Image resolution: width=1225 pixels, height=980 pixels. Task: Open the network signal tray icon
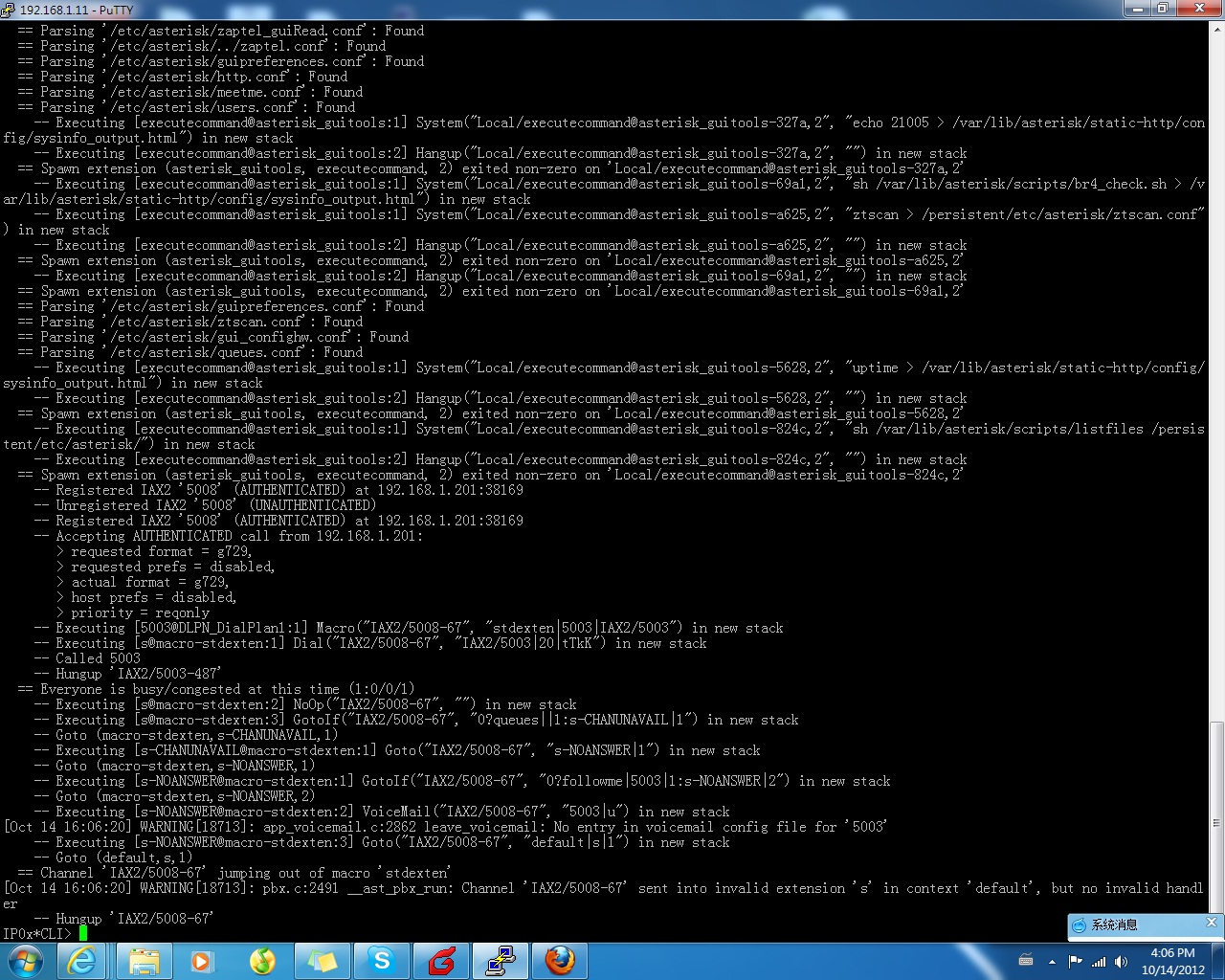pos(1099,961)
